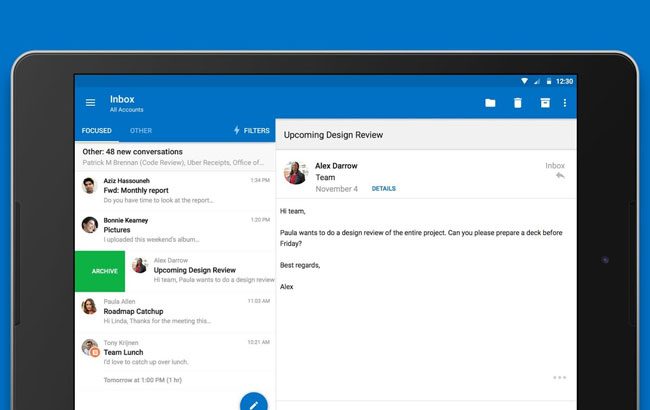The image size is (650, 410).
Task: Expand quoted text with the three dots in the message body
Action: (x=559, y=378)
